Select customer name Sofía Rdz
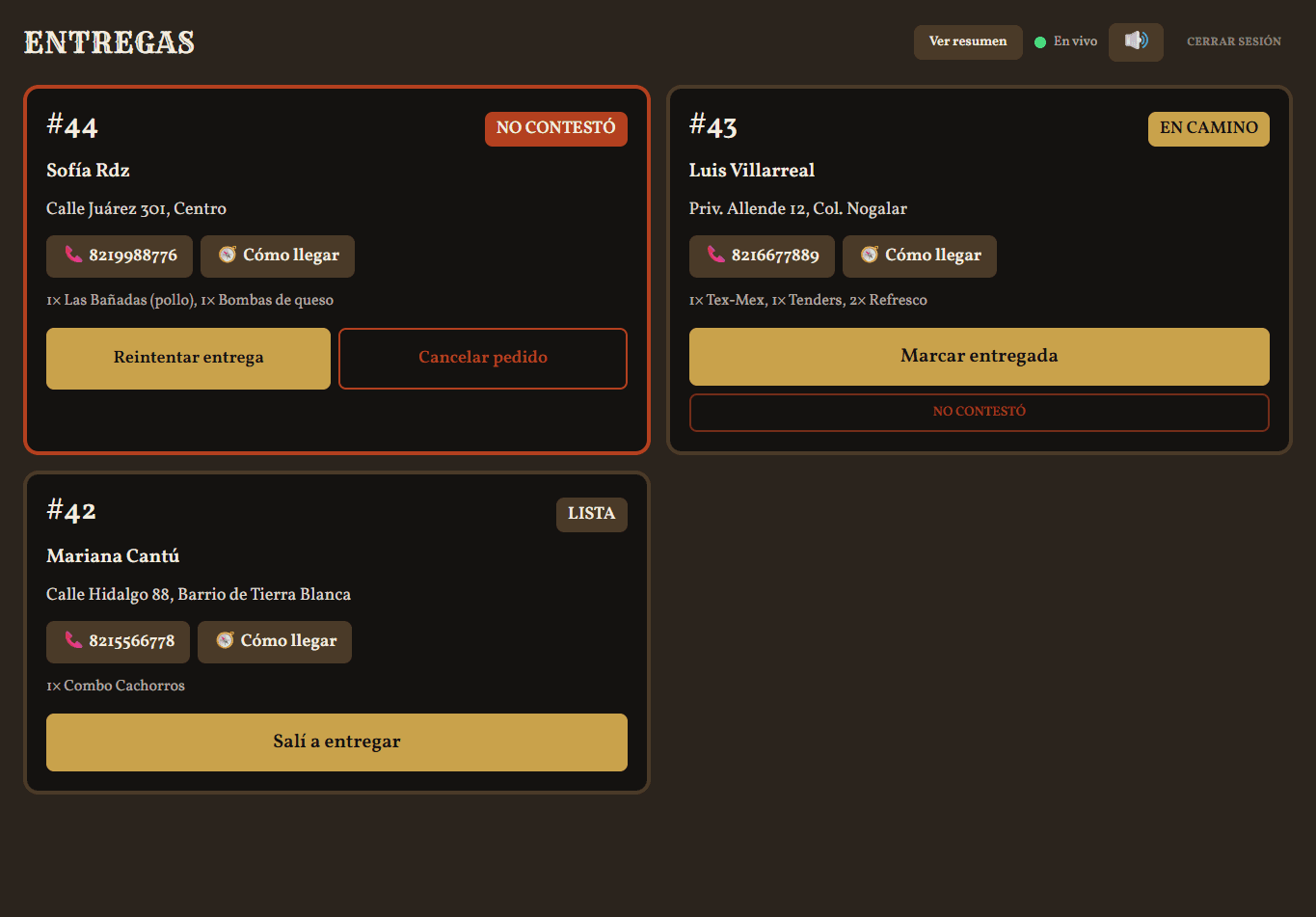 tap(88, 171)
